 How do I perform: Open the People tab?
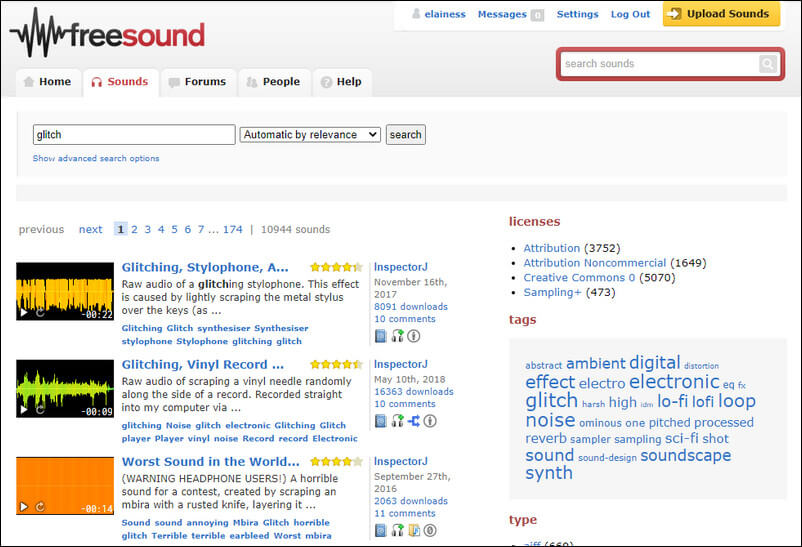[274, 82]
